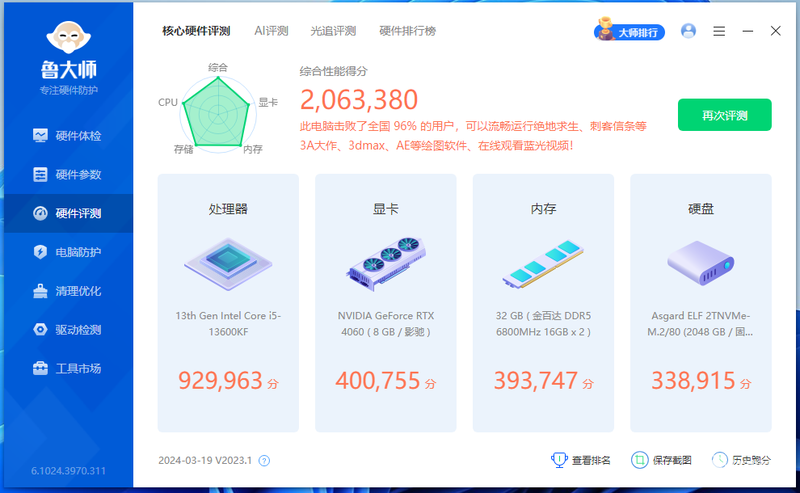
Task: Click the radar chart of performance
Action: pos(217,114)
